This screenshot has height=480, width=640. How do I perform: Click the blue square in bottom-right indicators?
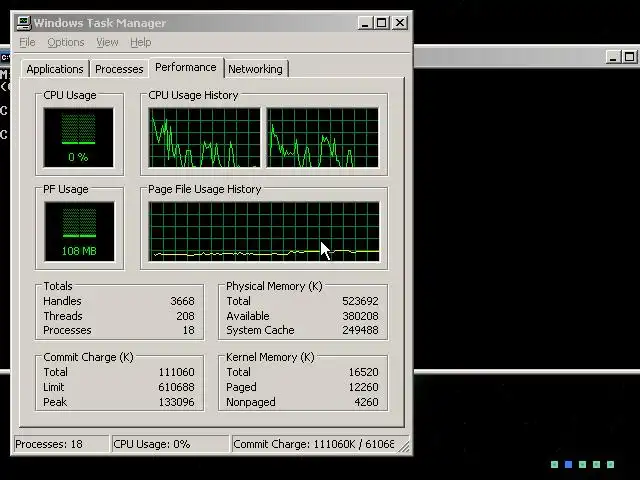pyautogui.click(x=568, y=464)
